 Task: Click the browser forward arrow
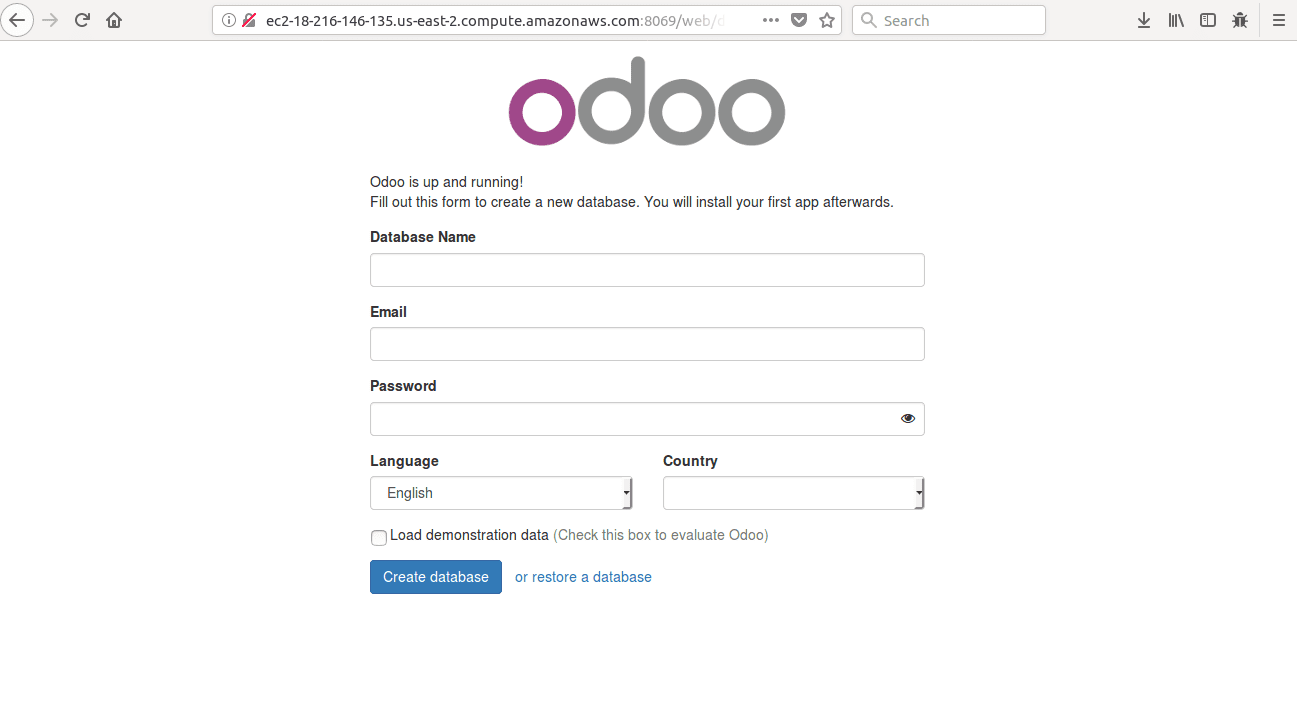click(50, 20)
